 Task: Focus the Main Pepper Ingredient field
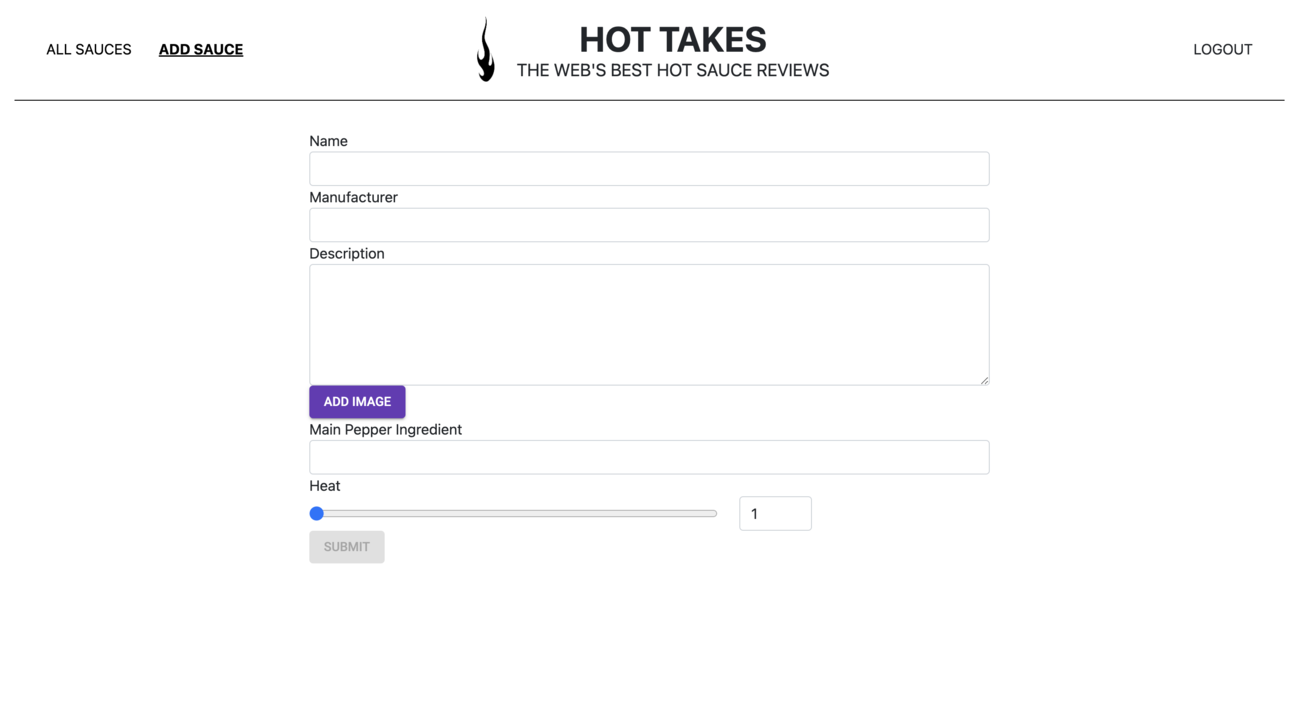click(x=649, y=457)
